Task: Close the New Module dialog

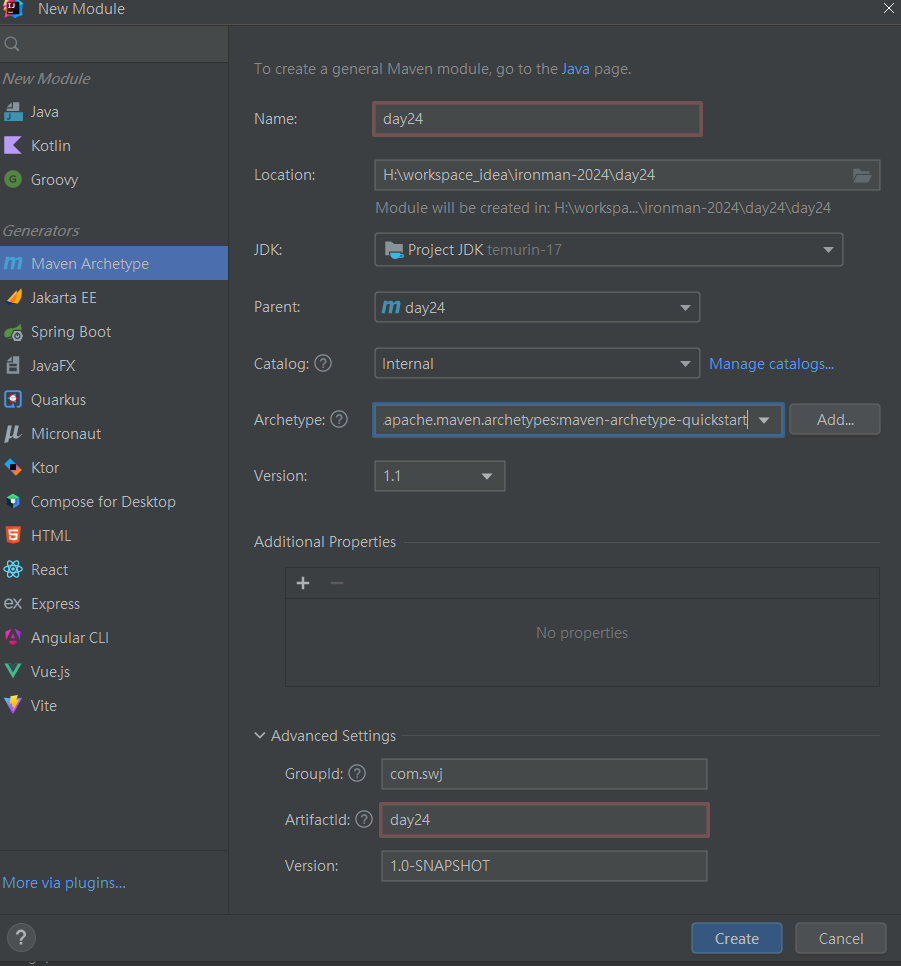Action: 889,9
